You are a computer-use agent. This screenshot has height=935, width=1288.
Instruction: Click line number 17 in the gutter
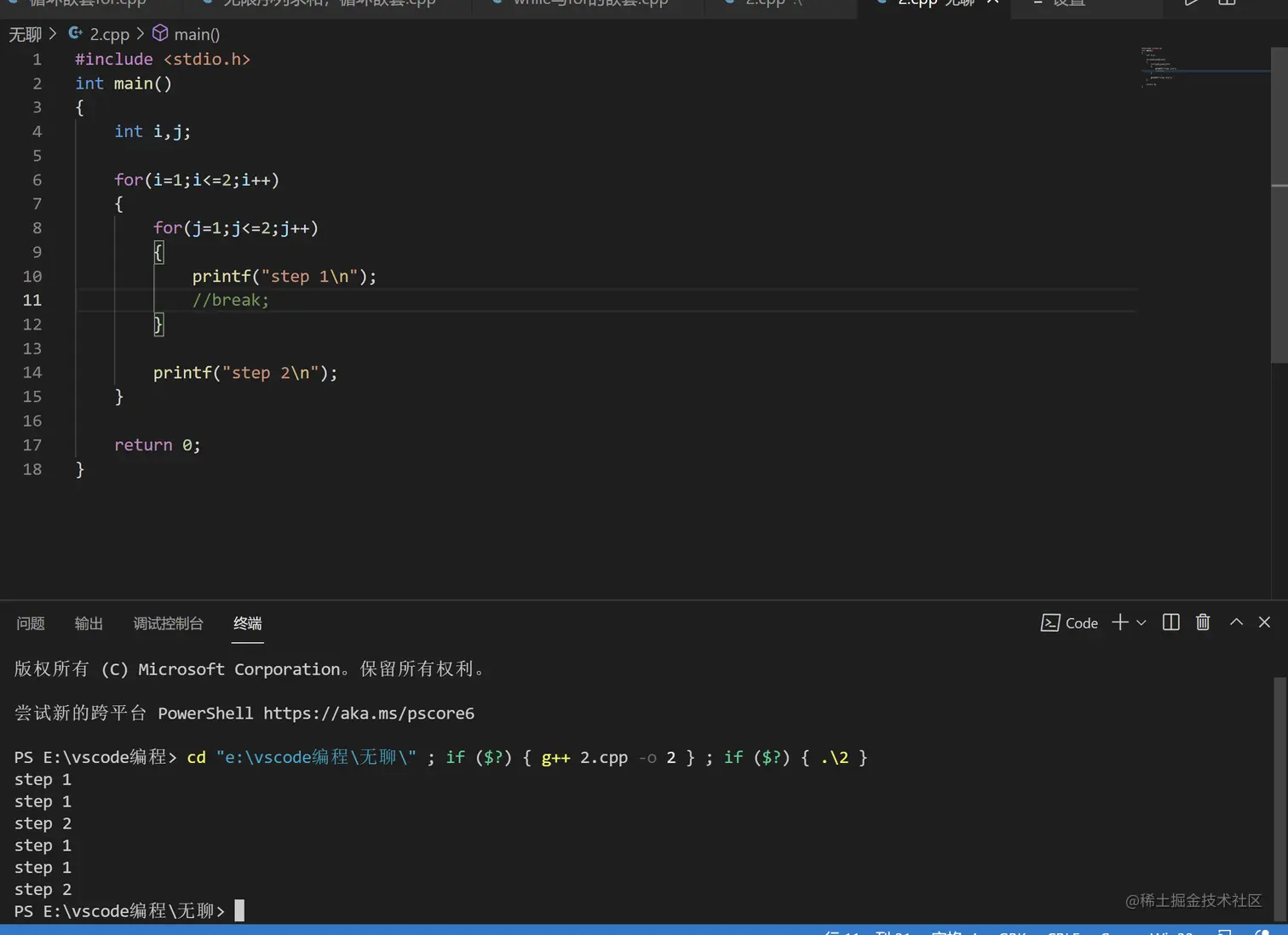[32, 445]
